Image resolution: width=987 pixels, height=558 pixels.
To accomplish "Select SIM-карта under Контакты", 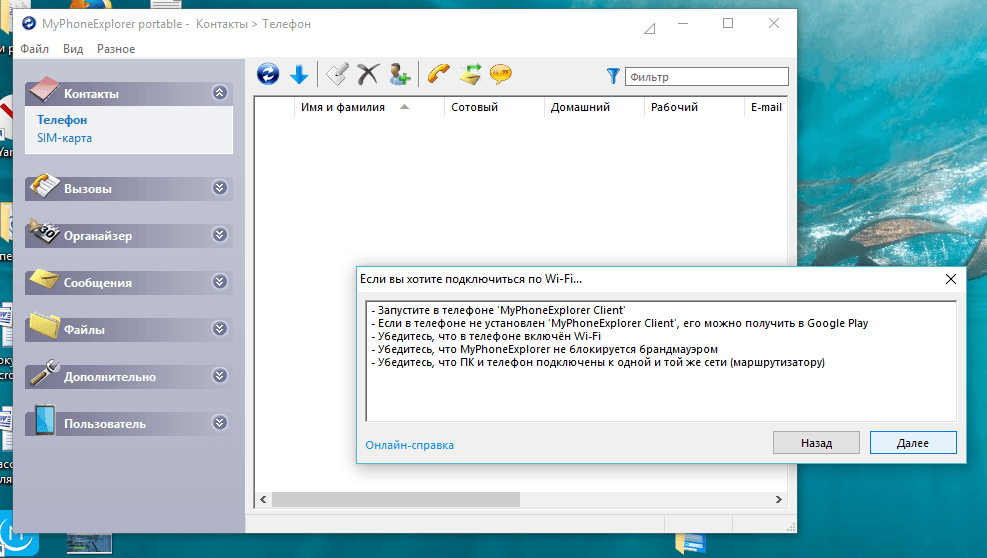I will [x=64, y=138].
